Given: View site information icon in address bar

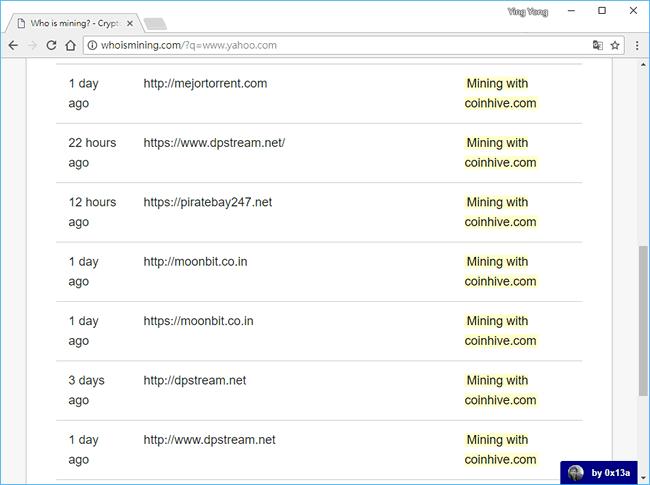Looking at the screenshot, I should [92, 45].
